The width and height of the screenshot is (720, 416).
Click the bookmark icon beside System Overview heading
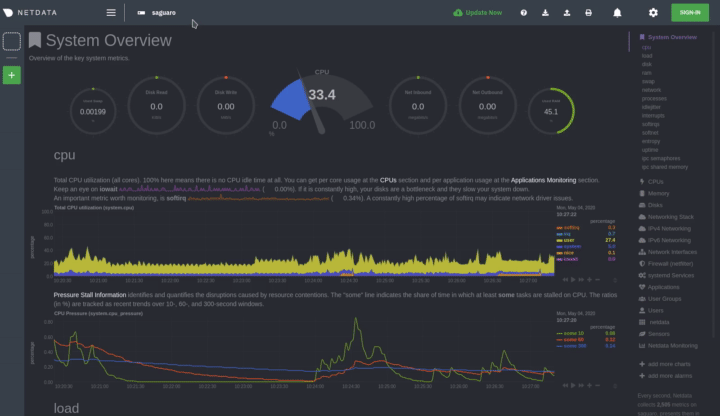tap(35, 40)
